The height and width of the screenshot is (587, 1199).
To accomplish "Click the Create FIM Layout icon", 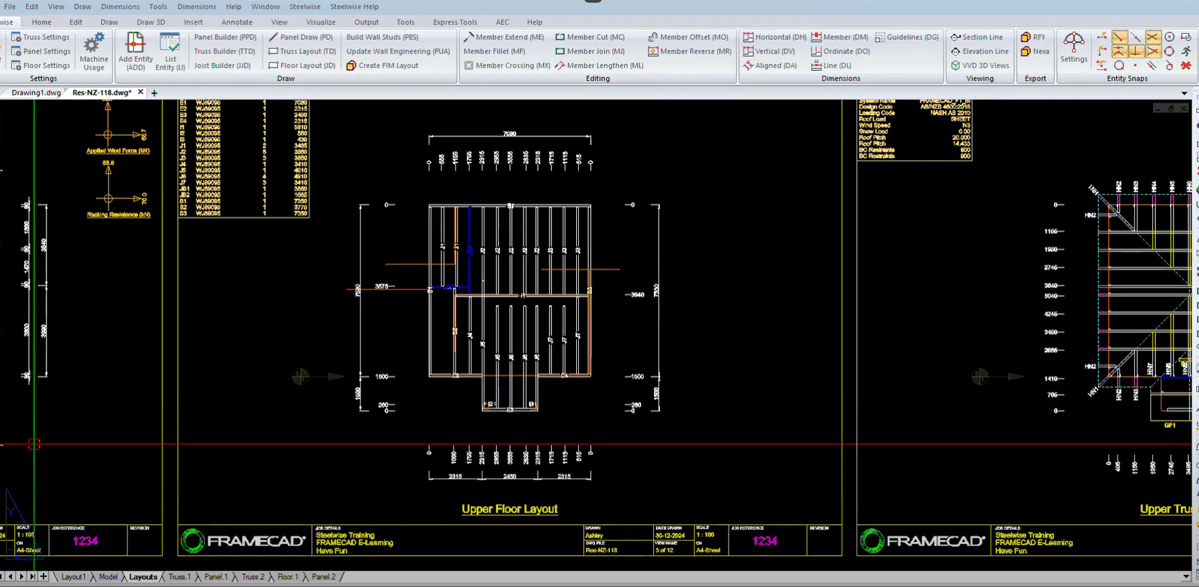I will [x=351, y=66].
